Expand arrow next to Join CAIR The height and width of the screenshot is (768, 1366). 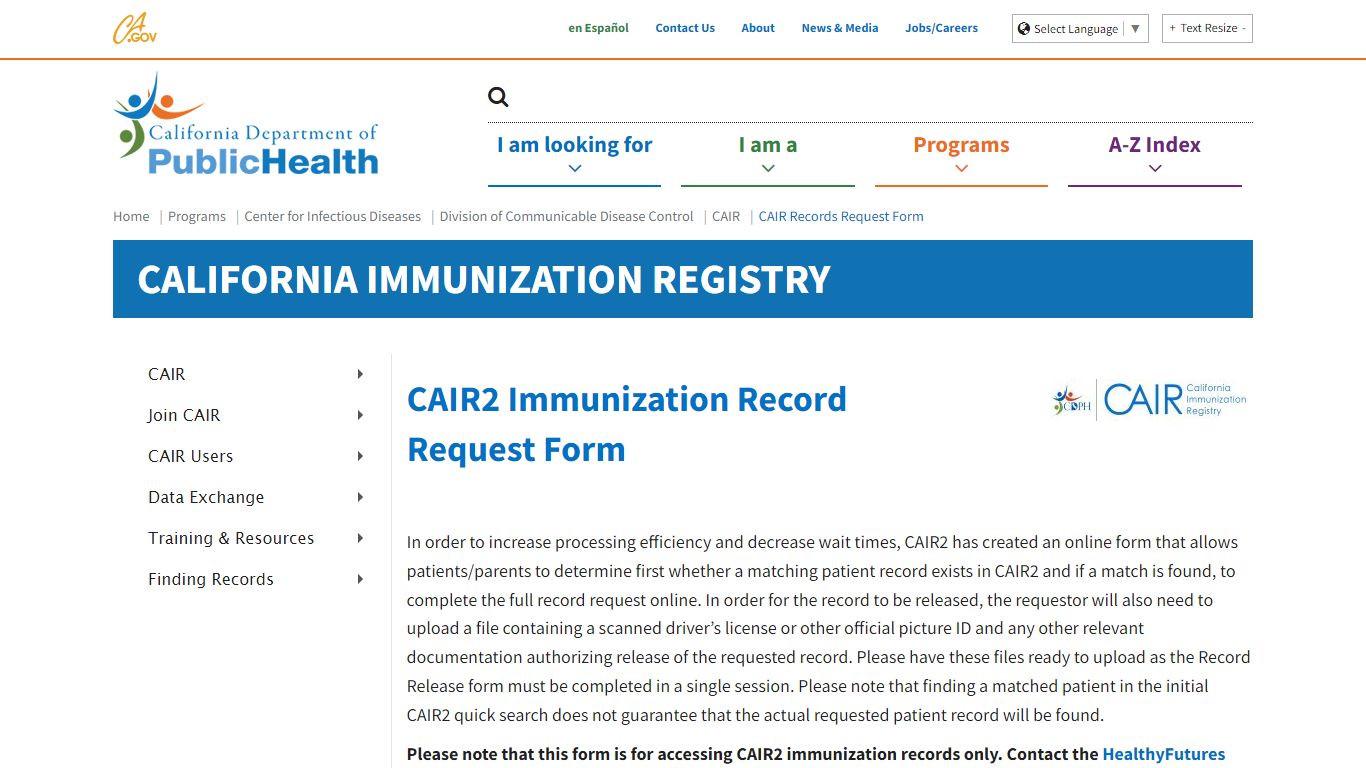pyautogui.click(x=360, y=415)
